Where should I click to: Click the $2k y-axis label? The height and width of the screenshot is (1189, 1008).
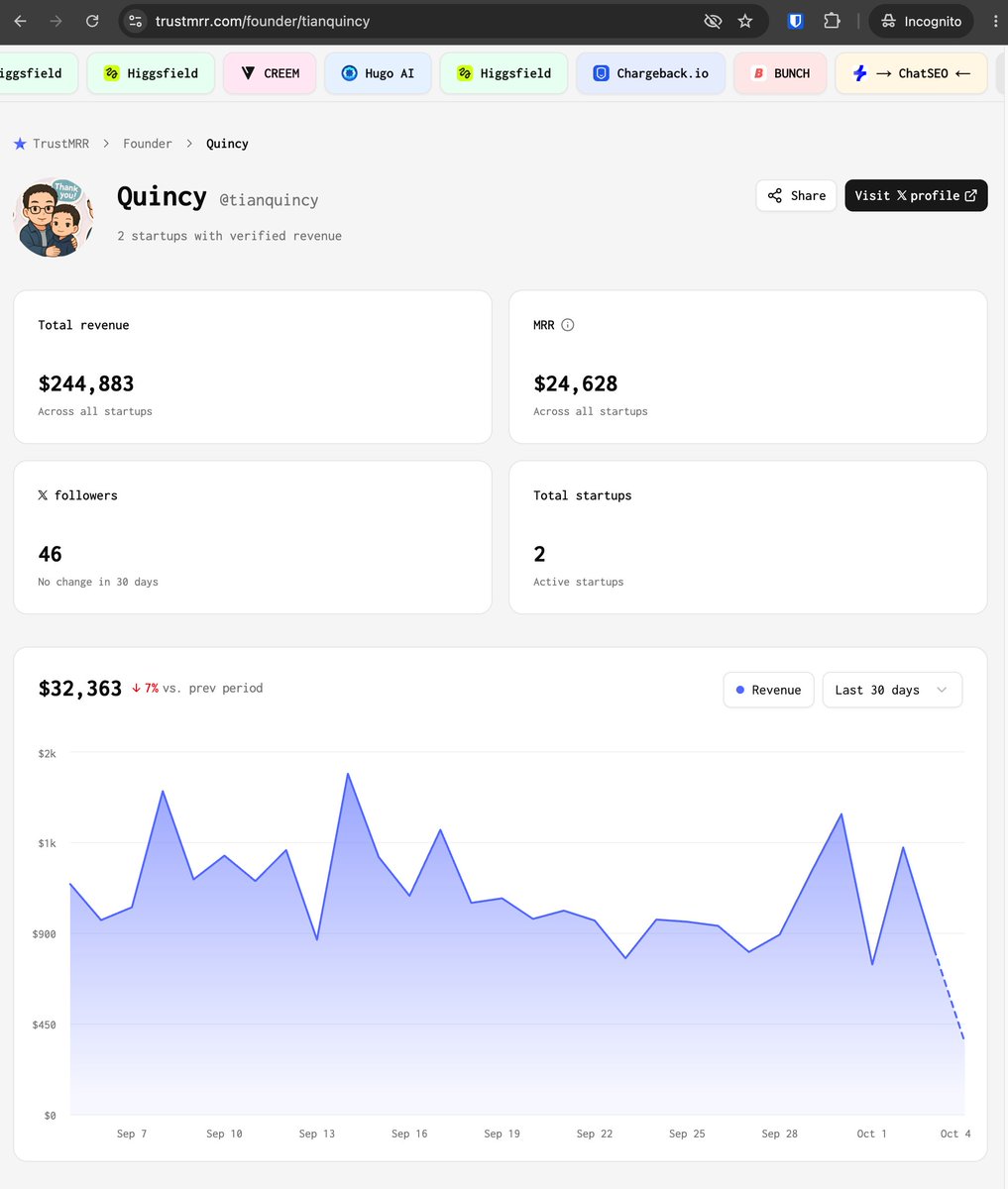coord(47,753)
